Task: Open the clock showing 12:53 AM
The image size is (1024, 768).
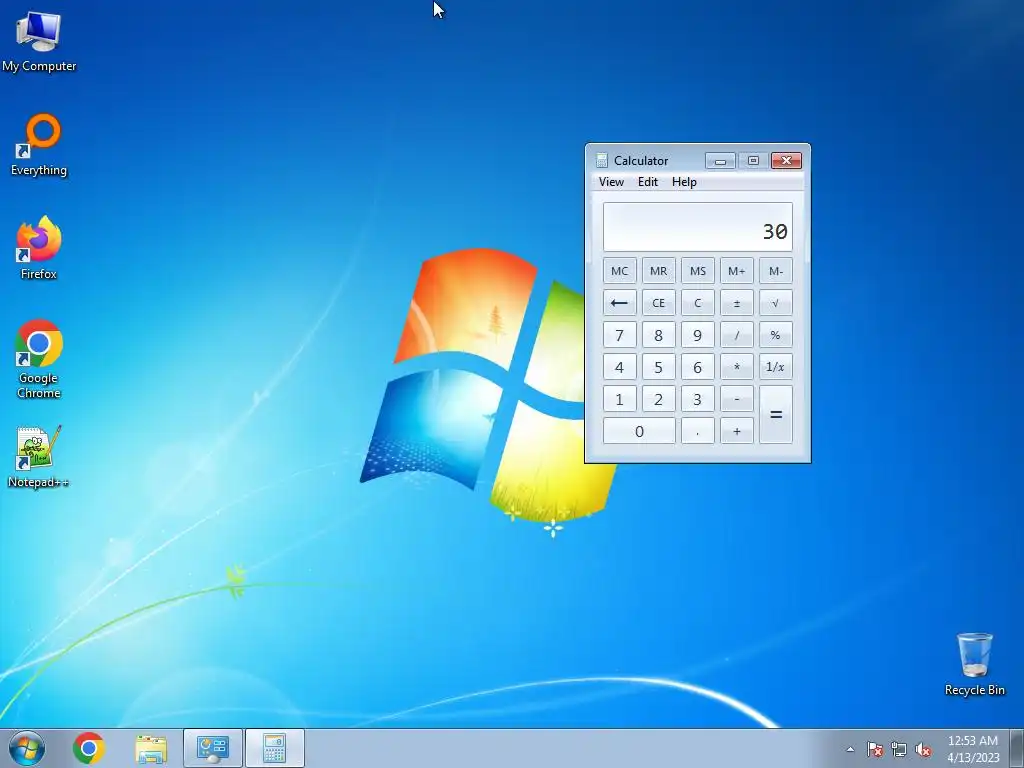Action: point(973,748)
